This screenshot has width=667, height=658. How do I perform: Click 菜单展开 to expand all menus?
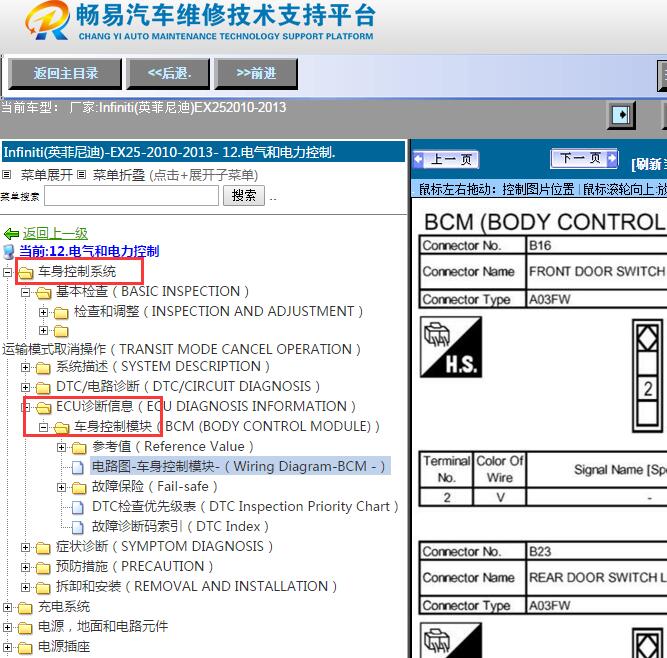pyautogui.click(x=47, y=175)
